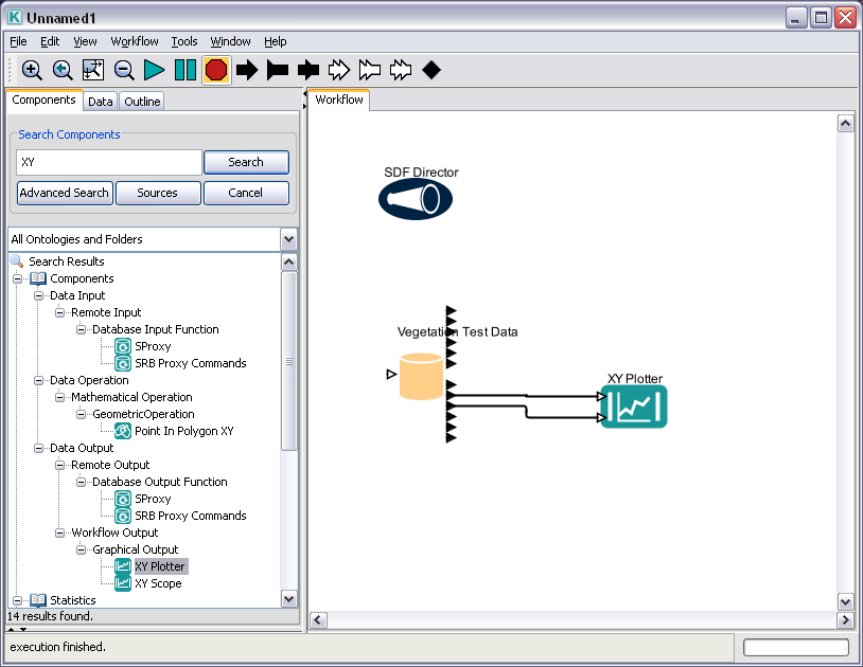This screenshot has height=667, width=863.
Task: Click the Zoom Out magnifier icon
Action: pos(124,70)
